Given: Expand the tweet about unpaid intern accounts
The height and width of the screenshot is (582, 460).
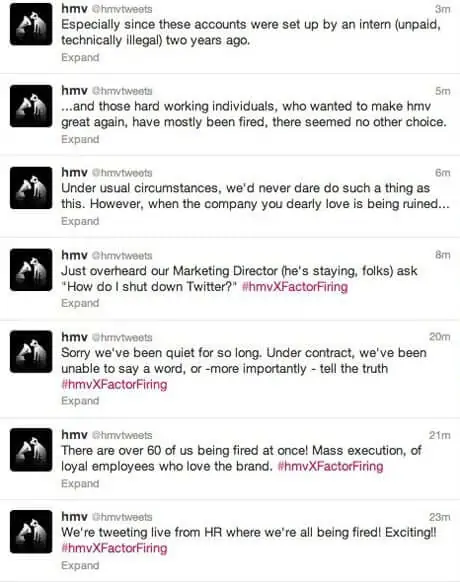Looking at the screenshot, I should (x=80, y=58).
